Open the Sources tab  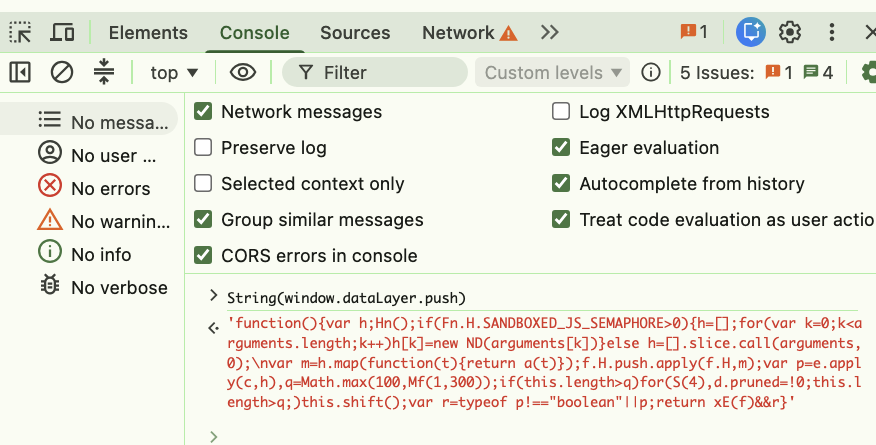coord(355,32)
